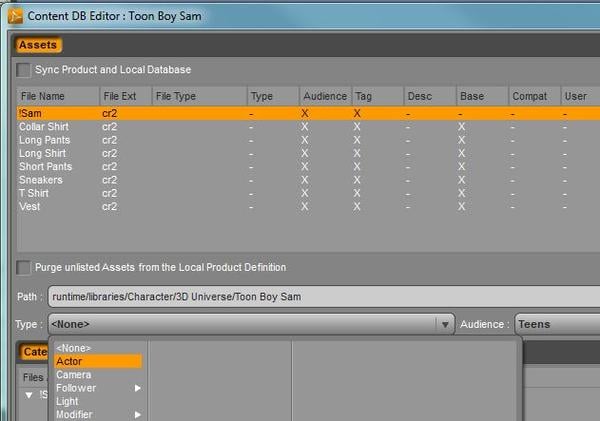Select the Sneakers asset row
Viewport: 600px width, 421px height.
(308, 180)
